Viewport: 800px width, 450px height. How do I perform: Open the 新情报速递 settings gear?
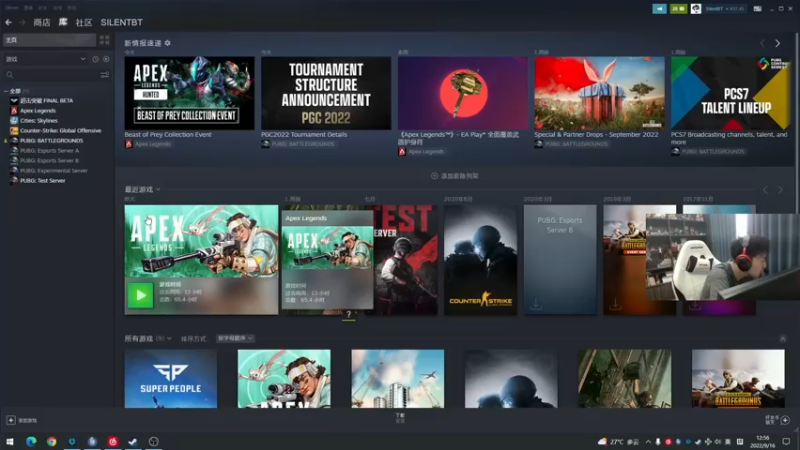[x=167, y=43]
